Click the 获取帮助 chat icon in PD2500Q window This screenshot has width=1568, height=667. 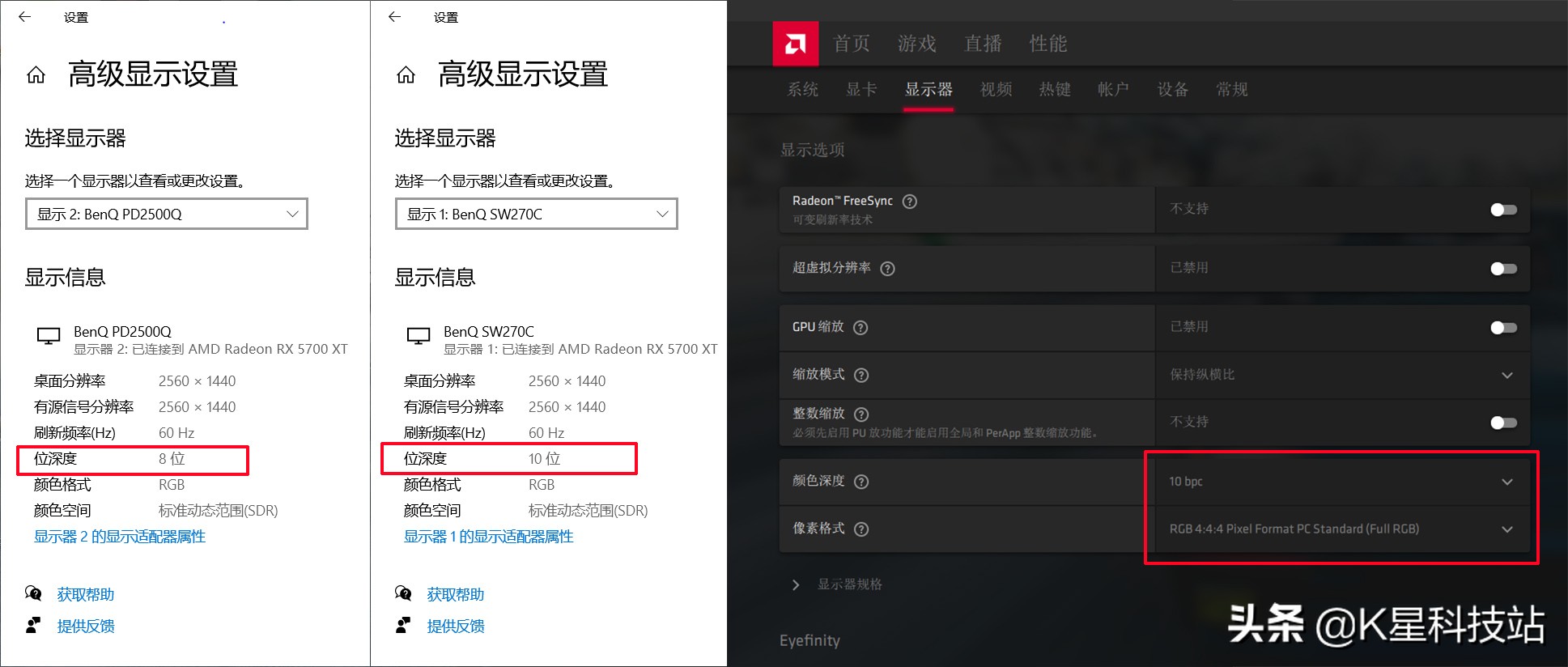pos(33,593)
